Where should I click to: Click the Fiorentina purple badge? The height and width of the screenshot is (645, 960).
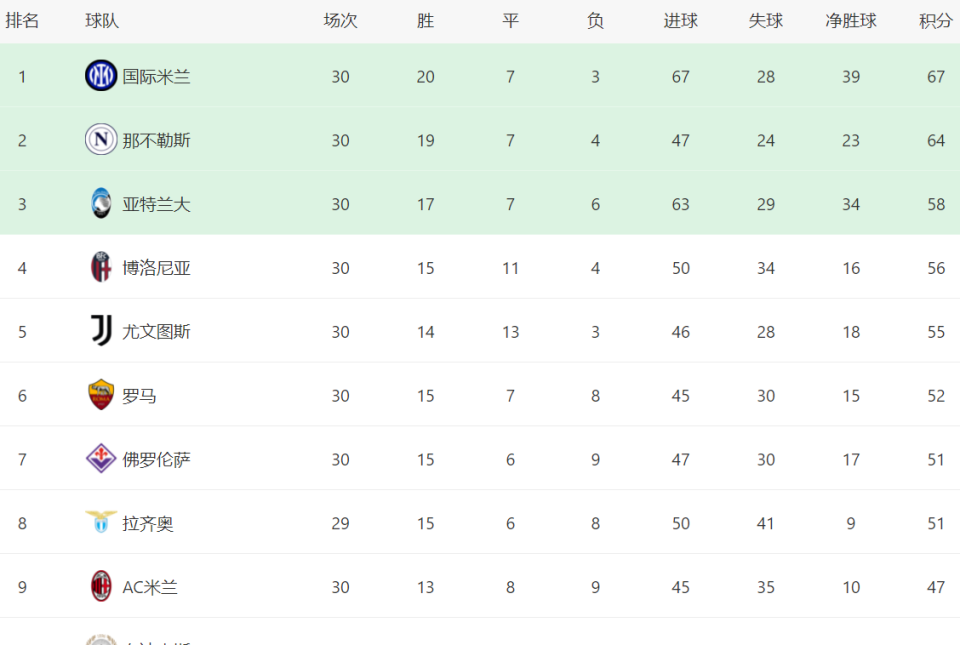tap(101, 459)
